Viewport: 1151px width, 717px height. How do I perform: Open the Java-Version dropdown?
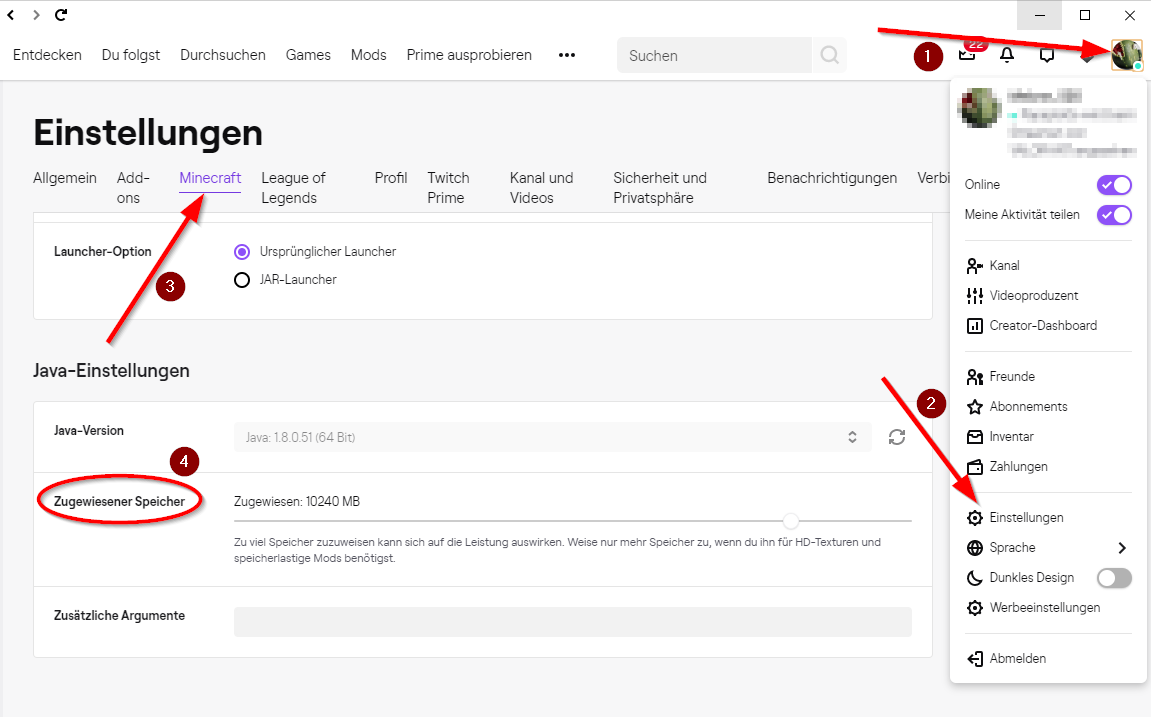tap(552, 437)
